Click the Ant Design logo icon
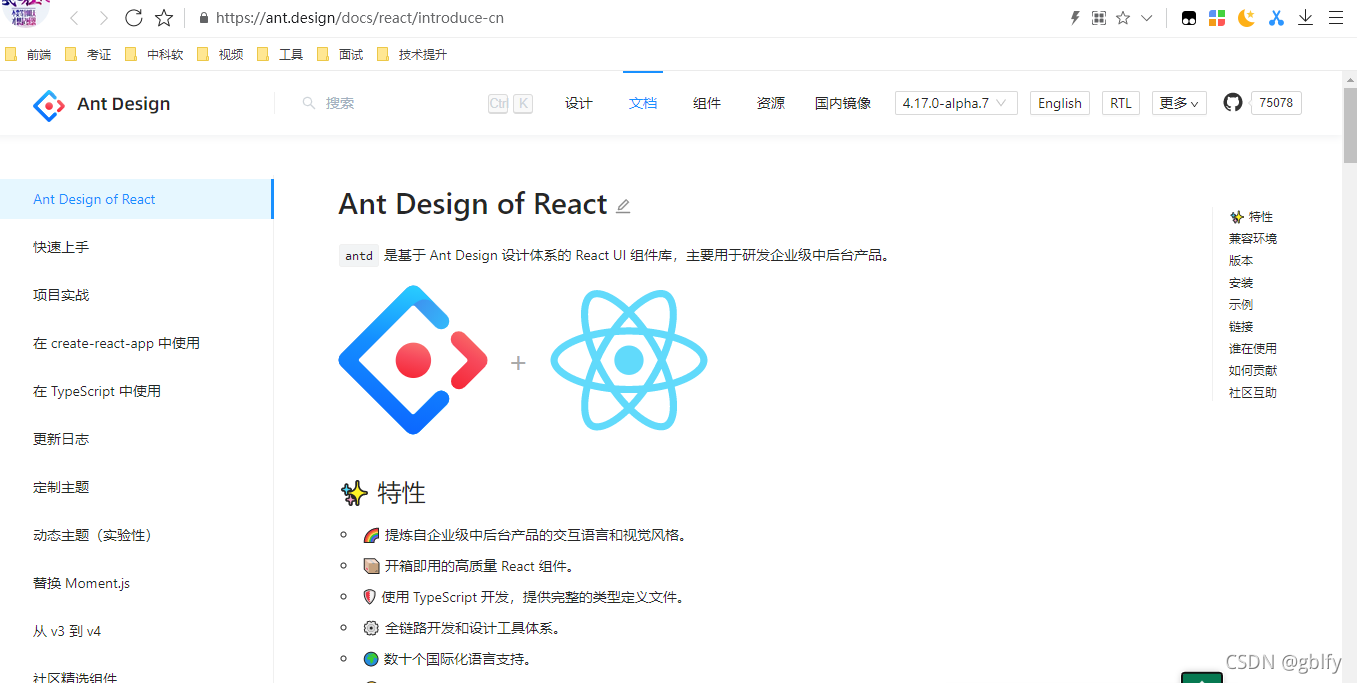The image size is (1357, 683). click(x=48, y=104)
